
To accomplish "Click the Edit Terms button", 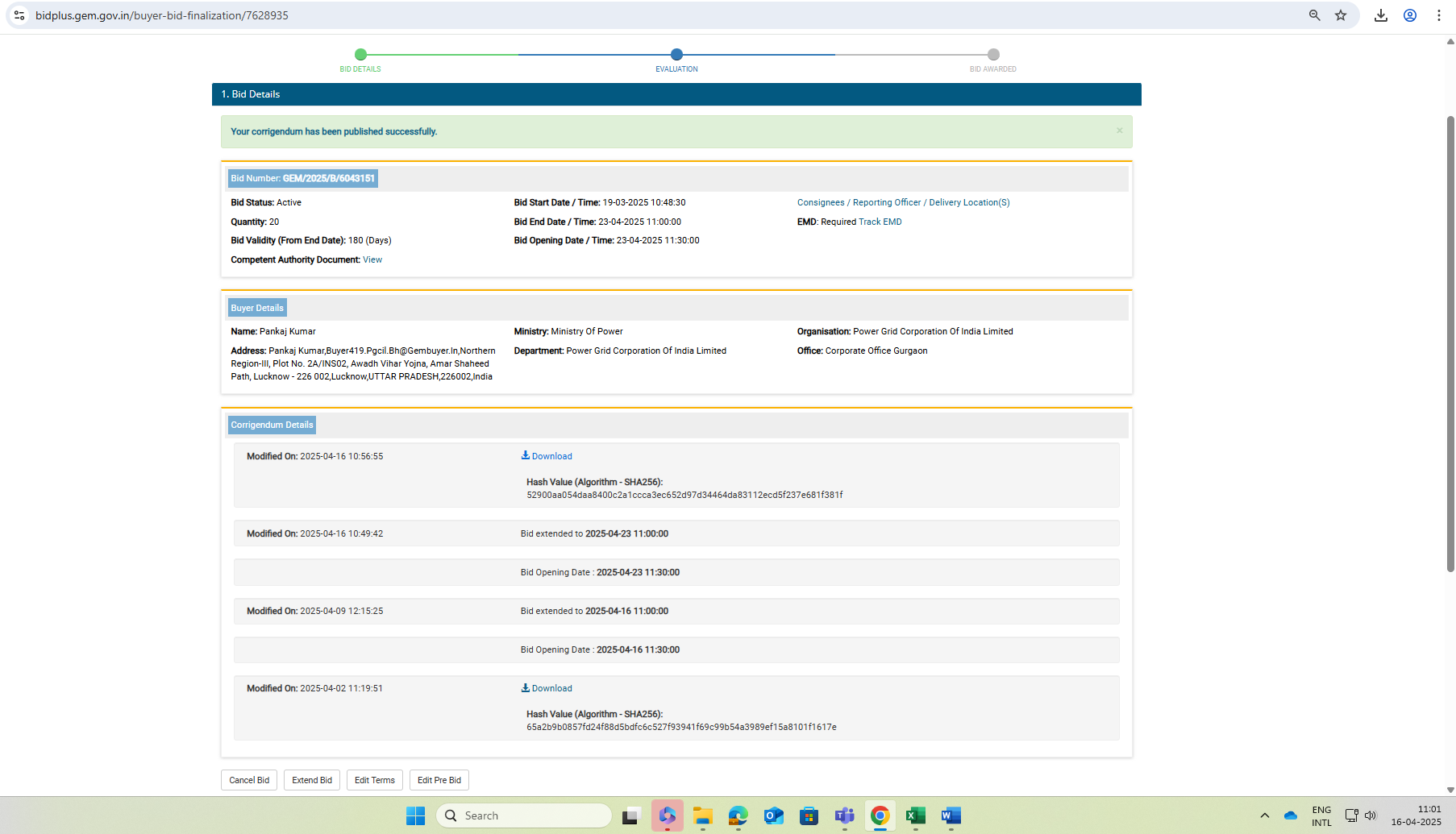I will [375, 780].
